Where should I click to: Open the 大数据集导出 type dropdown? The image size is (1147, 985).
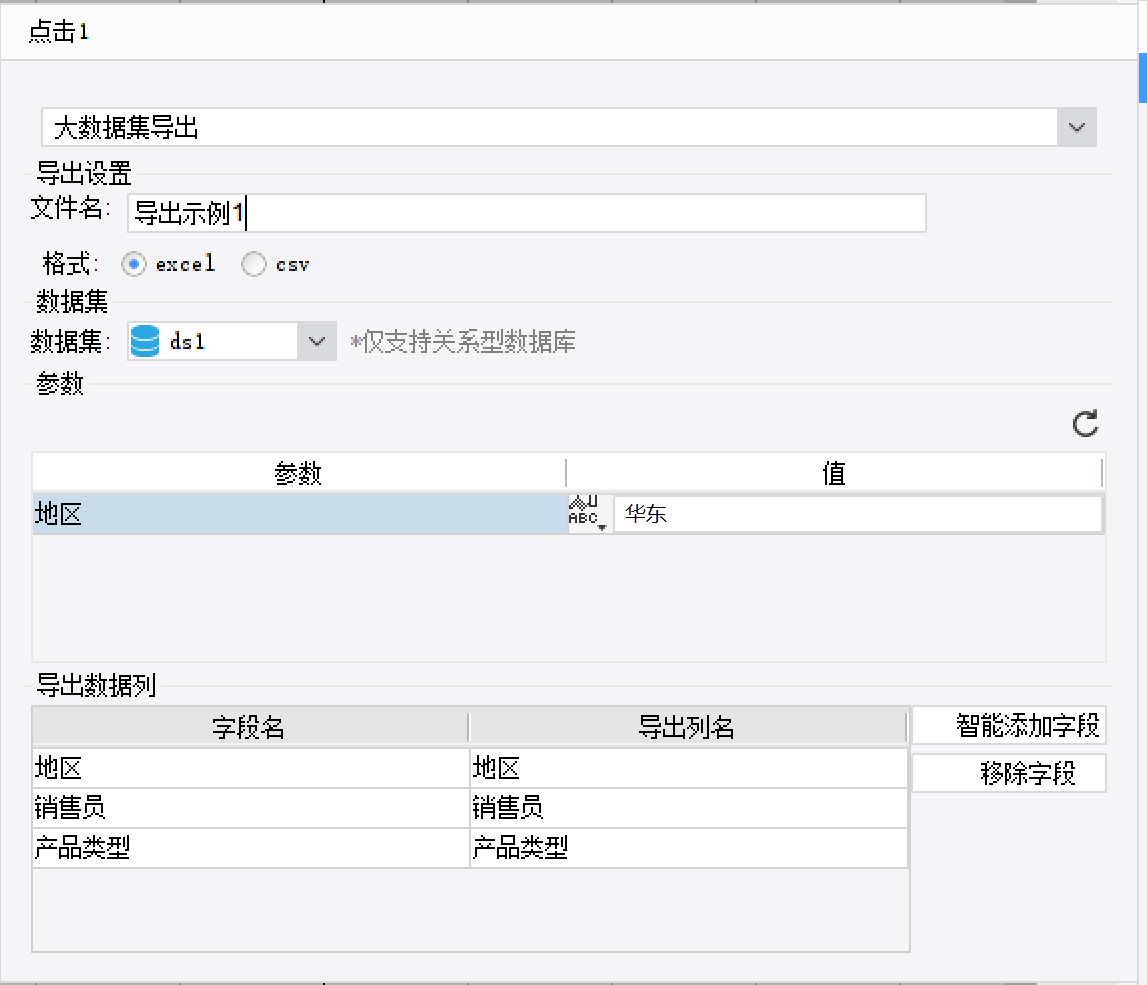click(1077, 128)
